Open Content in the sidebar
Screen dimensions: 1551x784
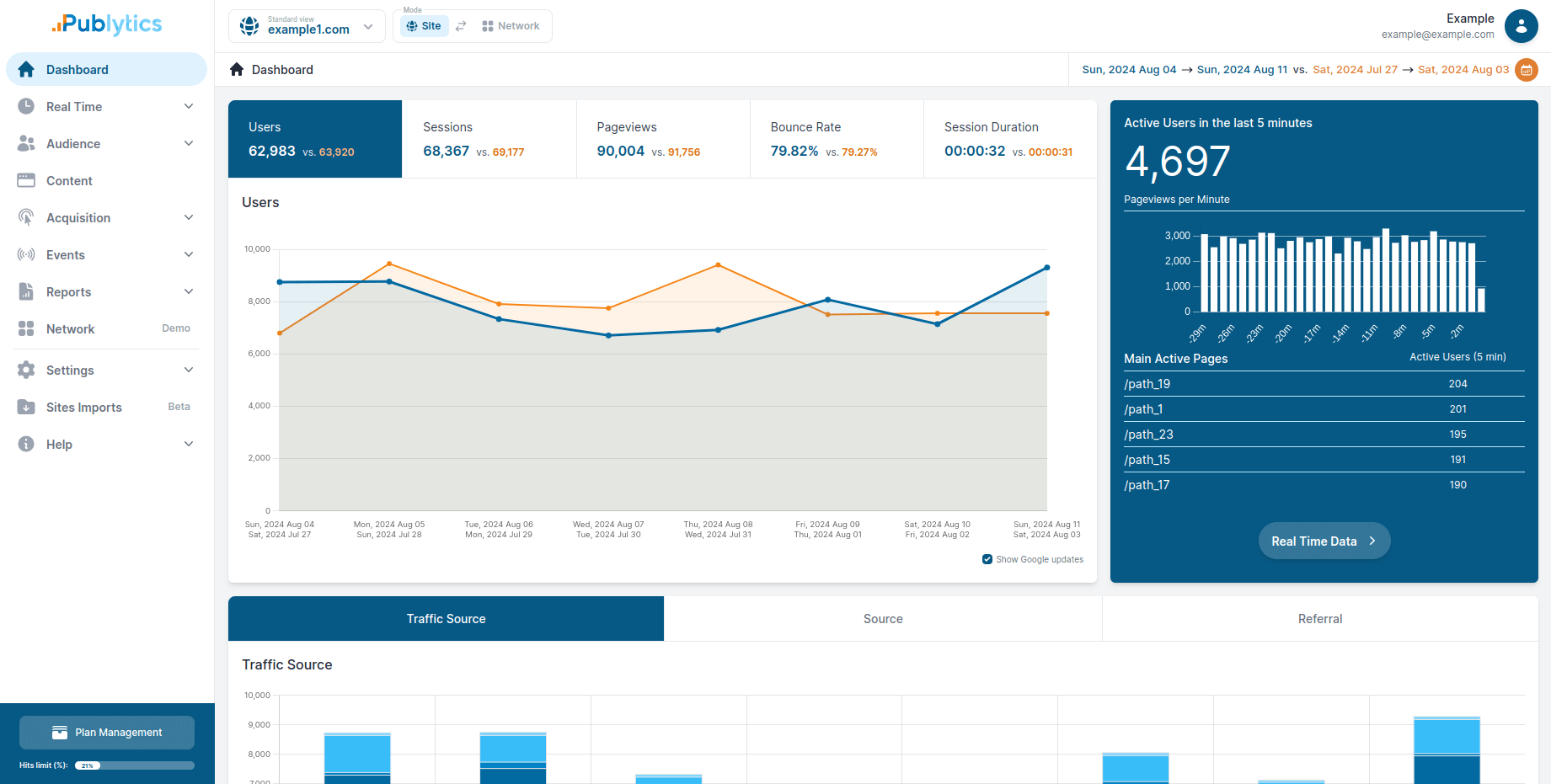(106, 181)
